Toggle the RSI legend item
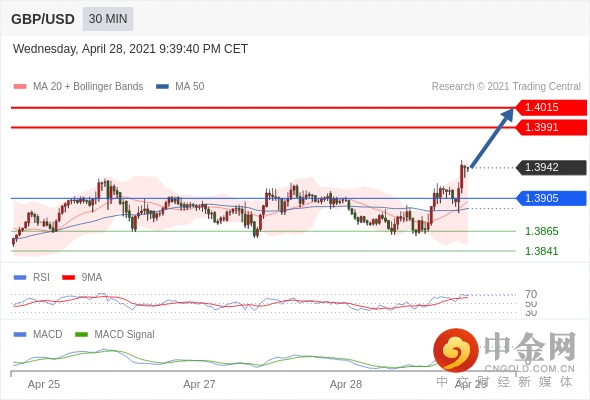The width and height of the screenshot is (590, 400). tap(32, 278)
